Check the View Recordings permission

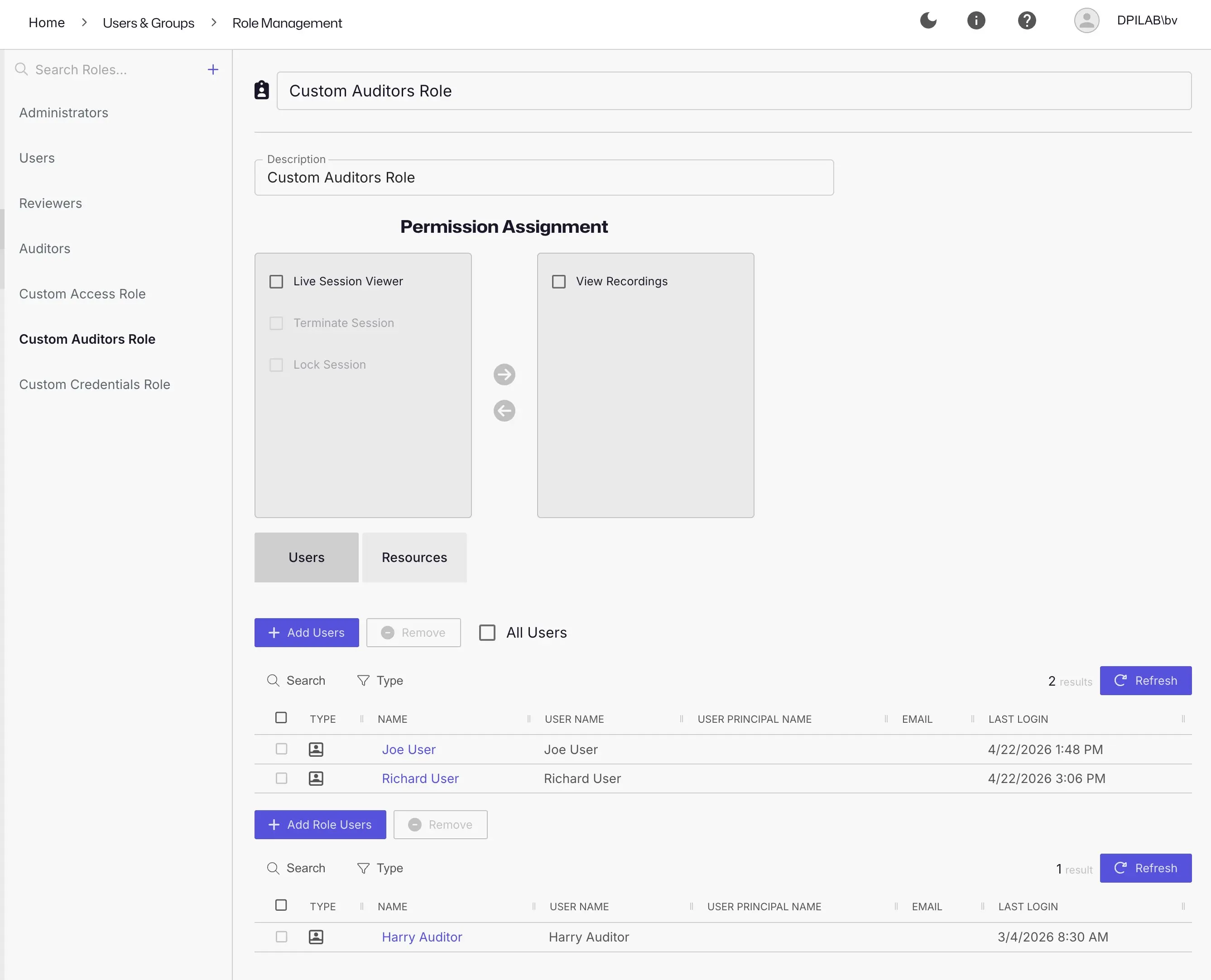click(559, 281)
